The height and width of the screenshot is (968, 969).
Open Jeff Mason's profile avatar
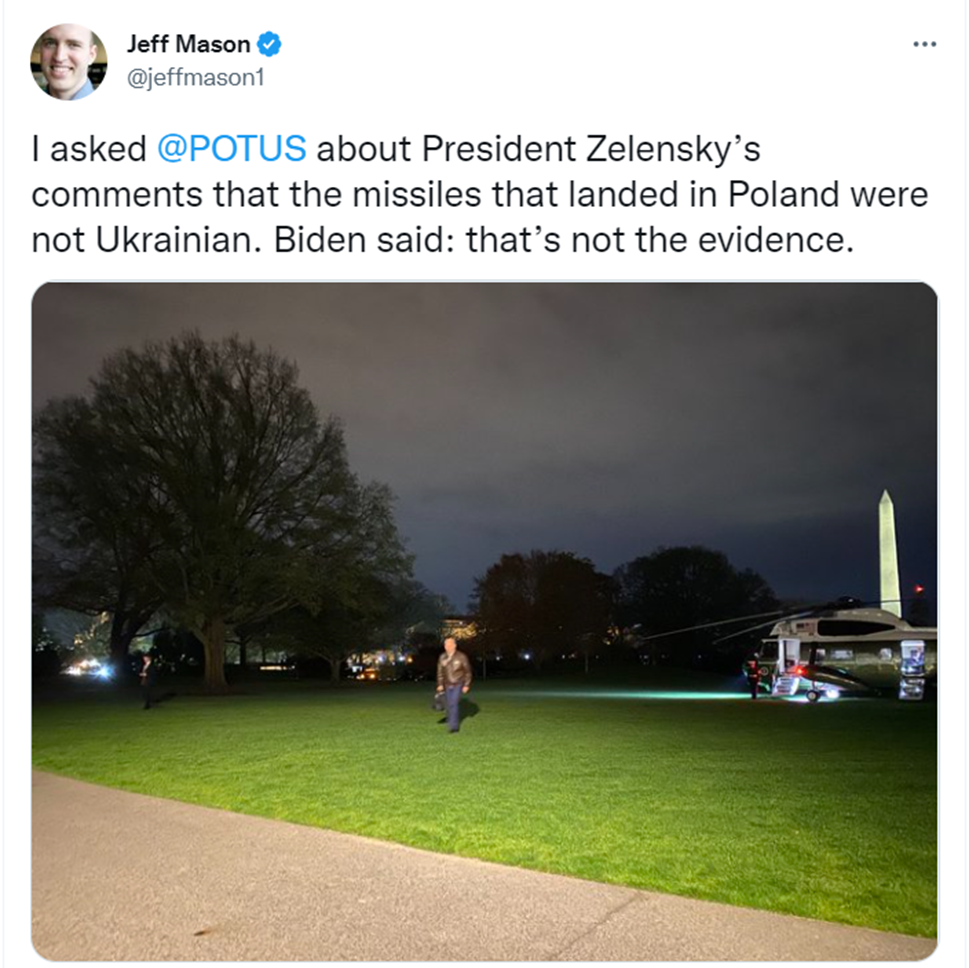point(68,61)
